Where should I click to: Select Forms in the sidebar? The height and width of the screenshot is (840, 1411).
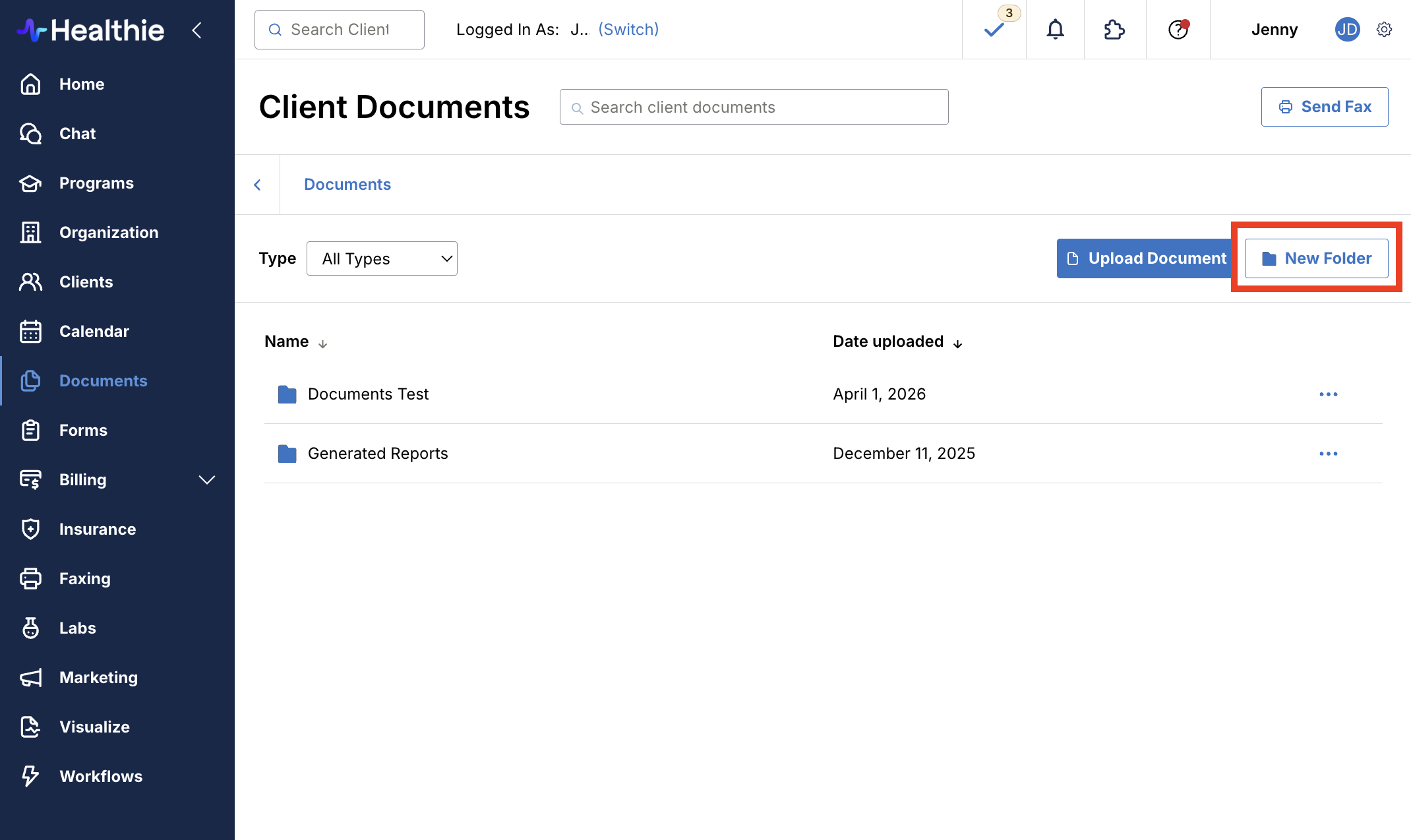click(83, 430)
